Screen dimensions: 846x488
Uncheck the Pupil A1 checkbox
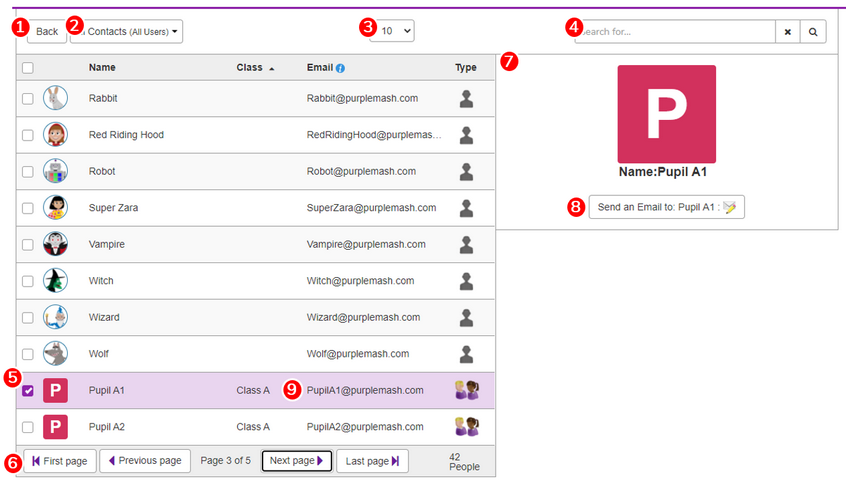(28, 391)
